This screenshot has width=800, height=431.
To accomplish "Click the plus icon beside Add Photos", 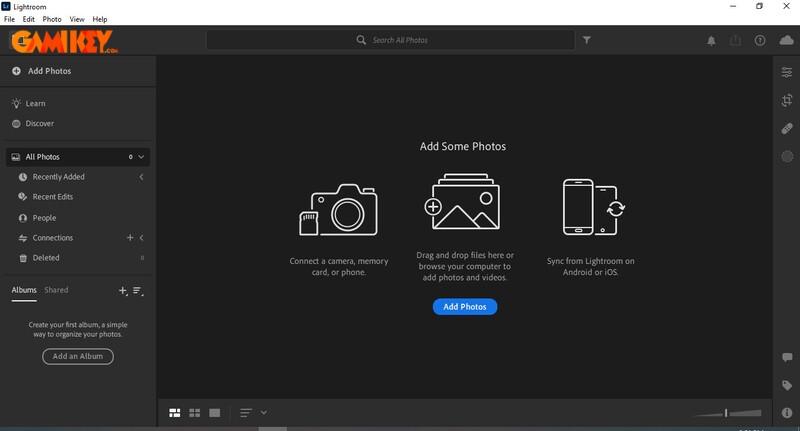I will [16, 71].
